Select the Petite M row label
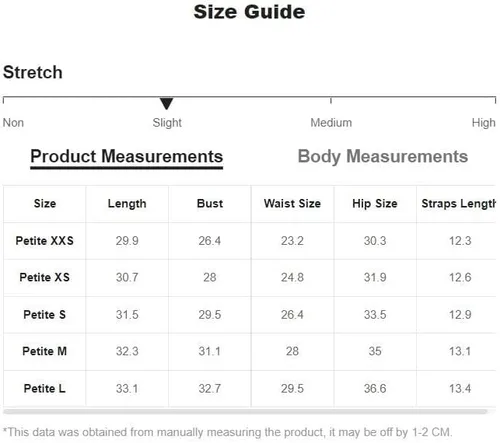Viewport: 500px width, 443px height. pyautogui.click(x=45, y=351)
